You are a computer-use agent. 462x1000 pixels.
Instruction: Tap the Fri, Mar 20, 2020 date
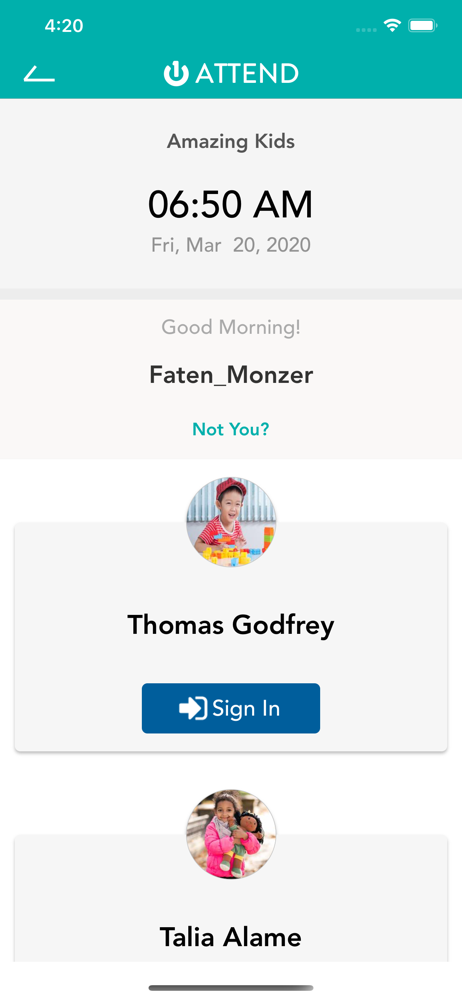point(231,245)
